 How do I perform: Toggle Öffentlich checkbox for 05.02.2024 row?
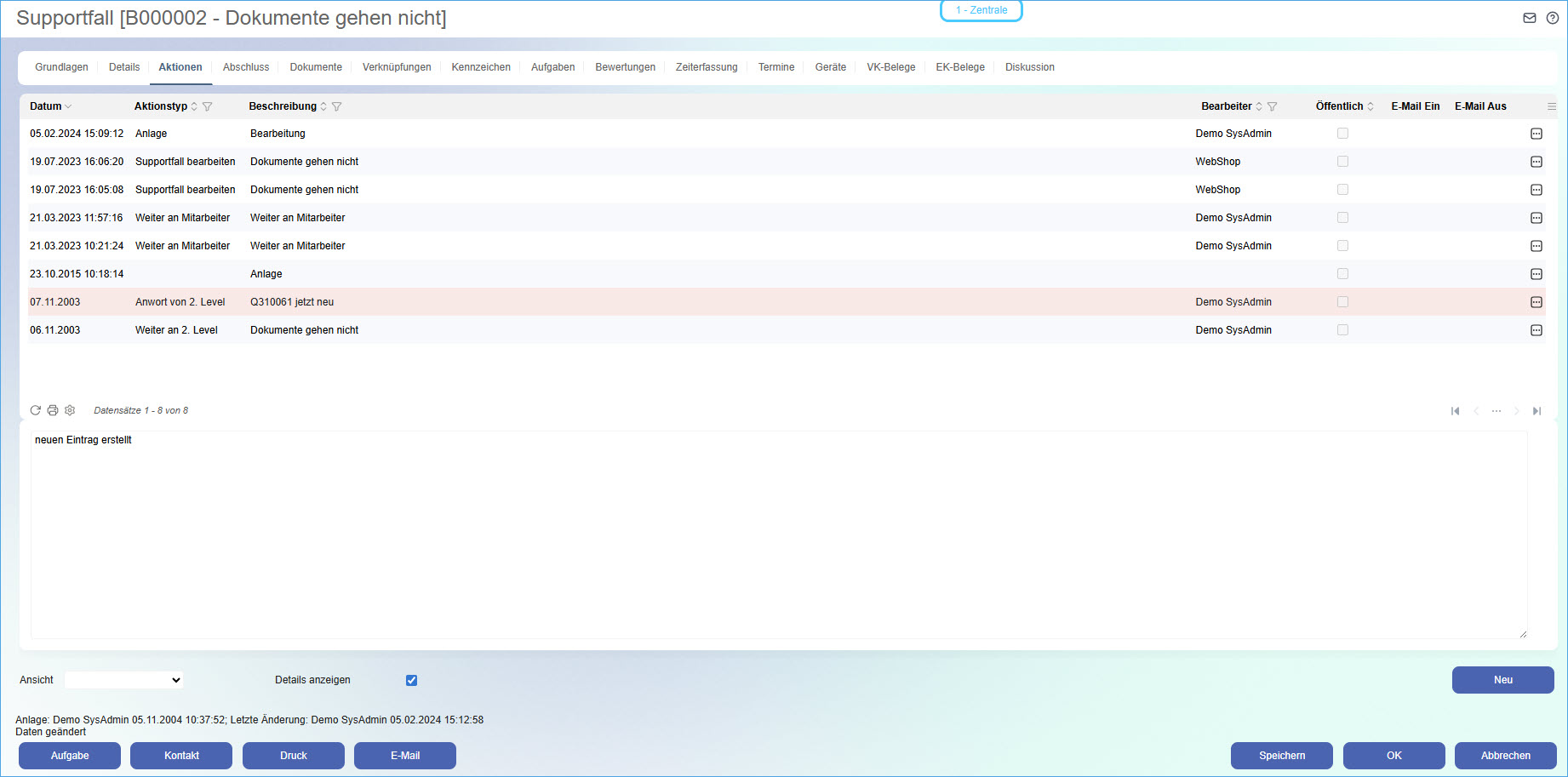[x=1343, y=134]
